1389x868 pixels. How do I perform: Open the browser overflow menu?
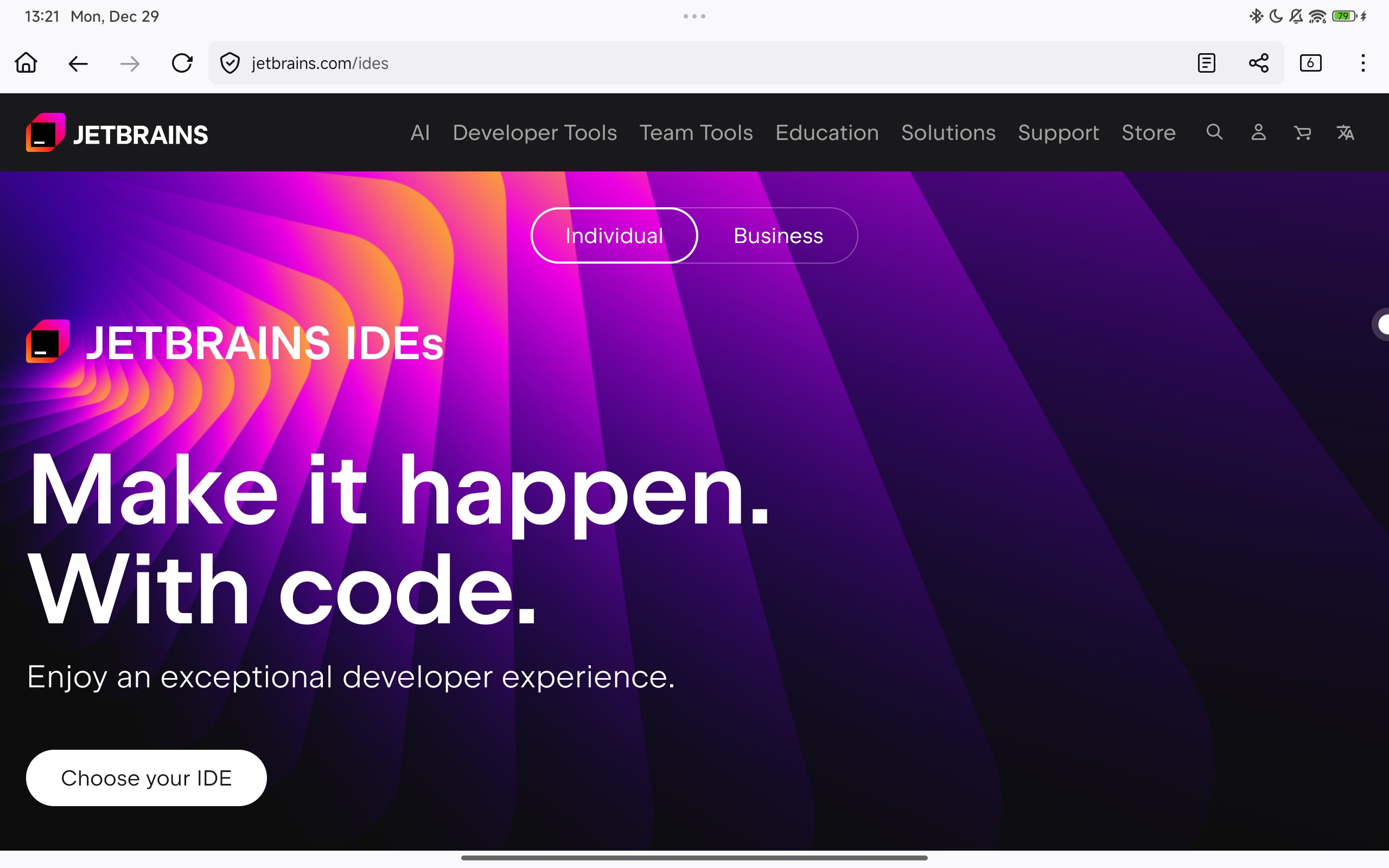[1362, 62]
